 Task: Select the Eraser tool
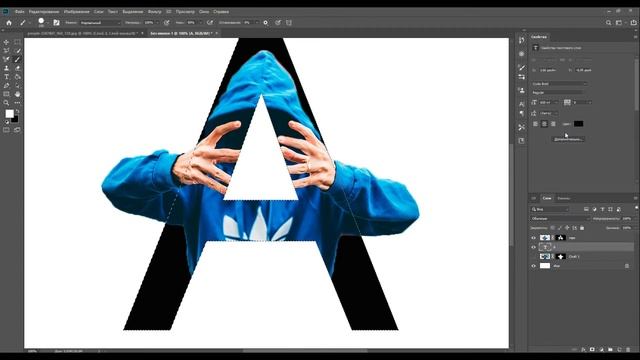point(17,68)
